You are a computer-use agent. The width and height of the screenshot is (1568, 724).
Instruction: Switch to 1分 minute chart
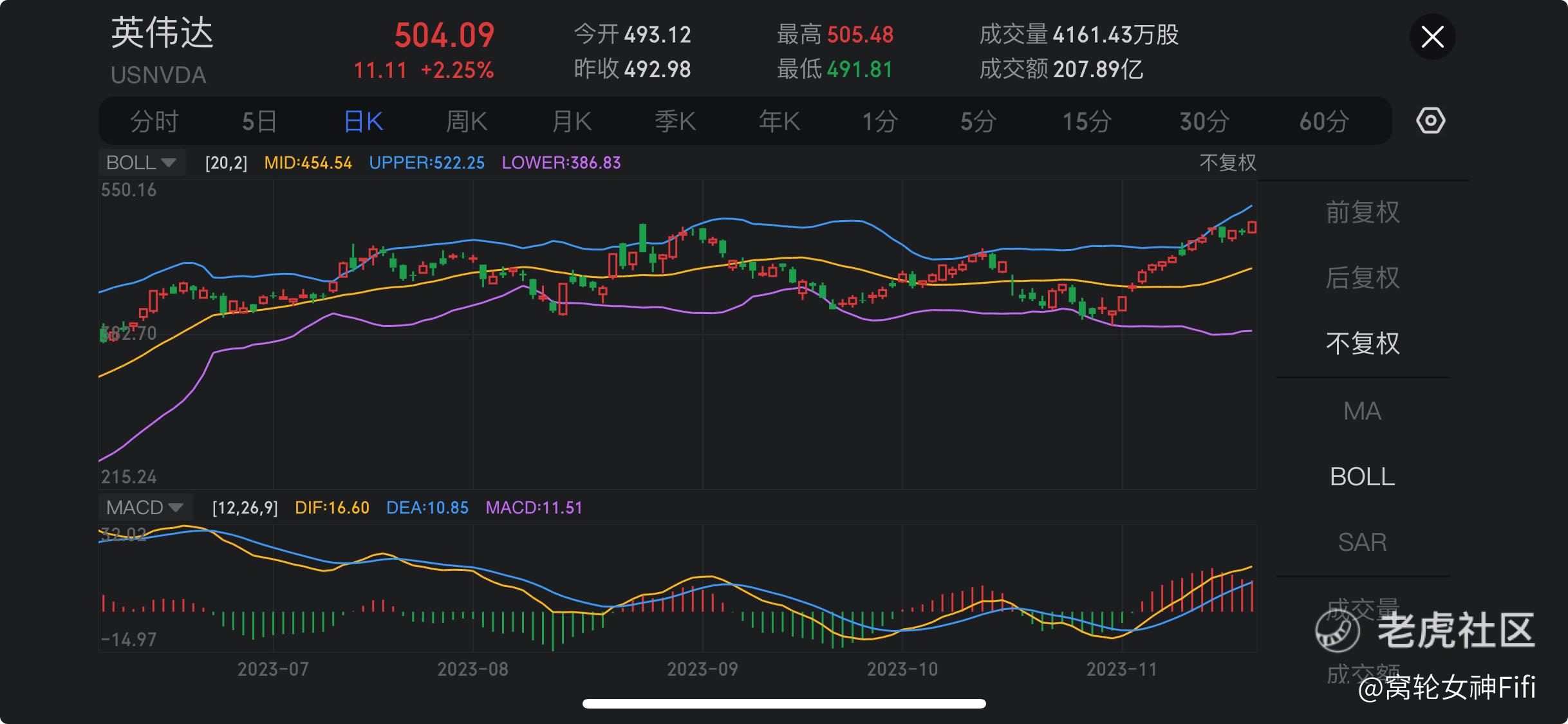879,121
